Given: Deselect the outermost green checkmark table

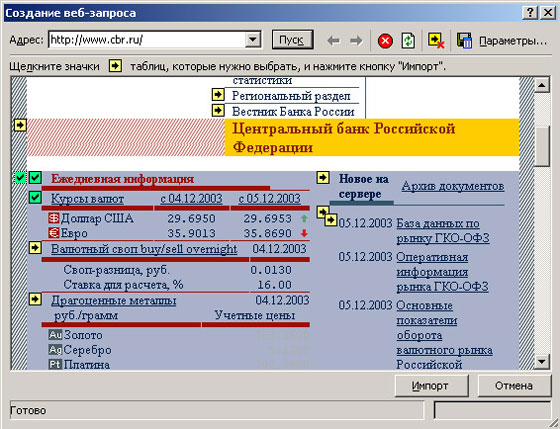Looking at the screenshot, I should click(x=20, y=178).
